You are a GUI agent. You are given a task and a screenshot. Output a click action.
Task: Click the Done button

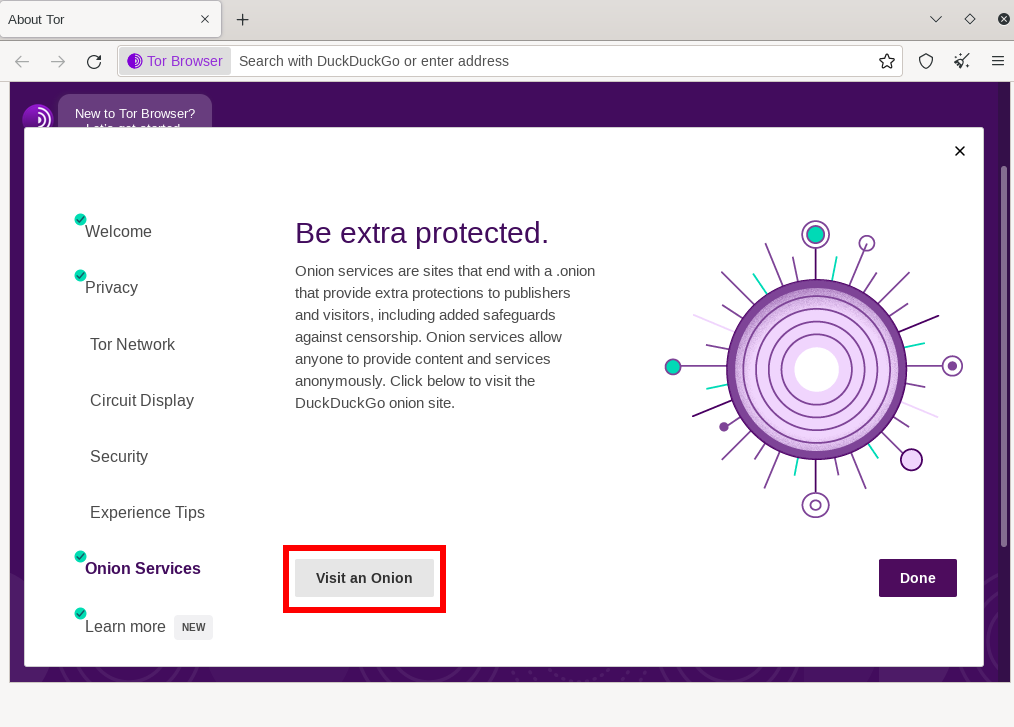point(917,578)
